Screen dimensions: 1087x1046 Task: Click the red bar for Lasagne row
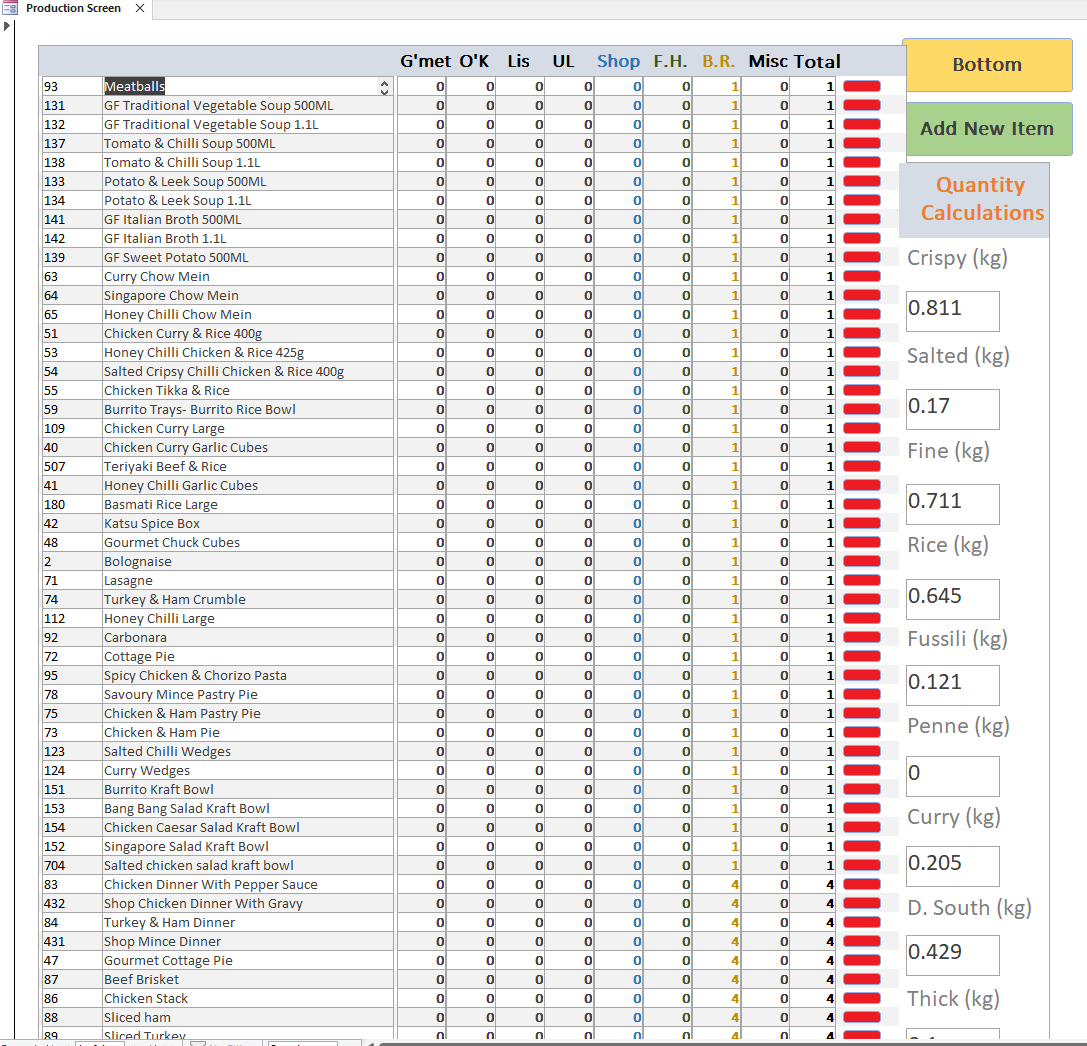pos(862,581)
